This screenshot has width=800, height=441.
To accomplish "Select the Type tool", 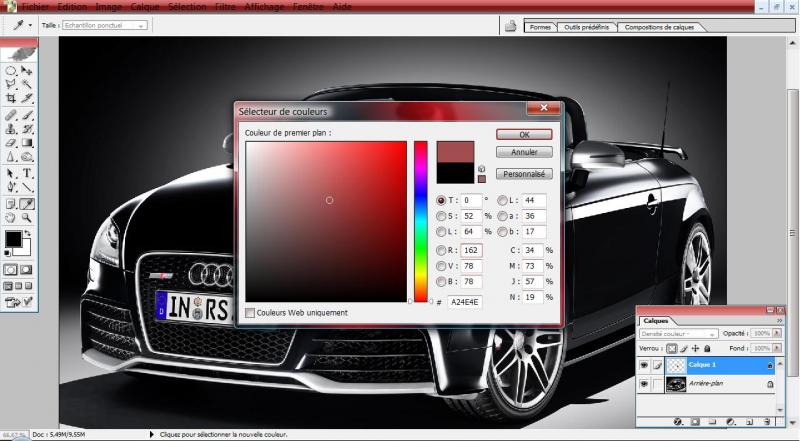I will [x=27, y=174].
